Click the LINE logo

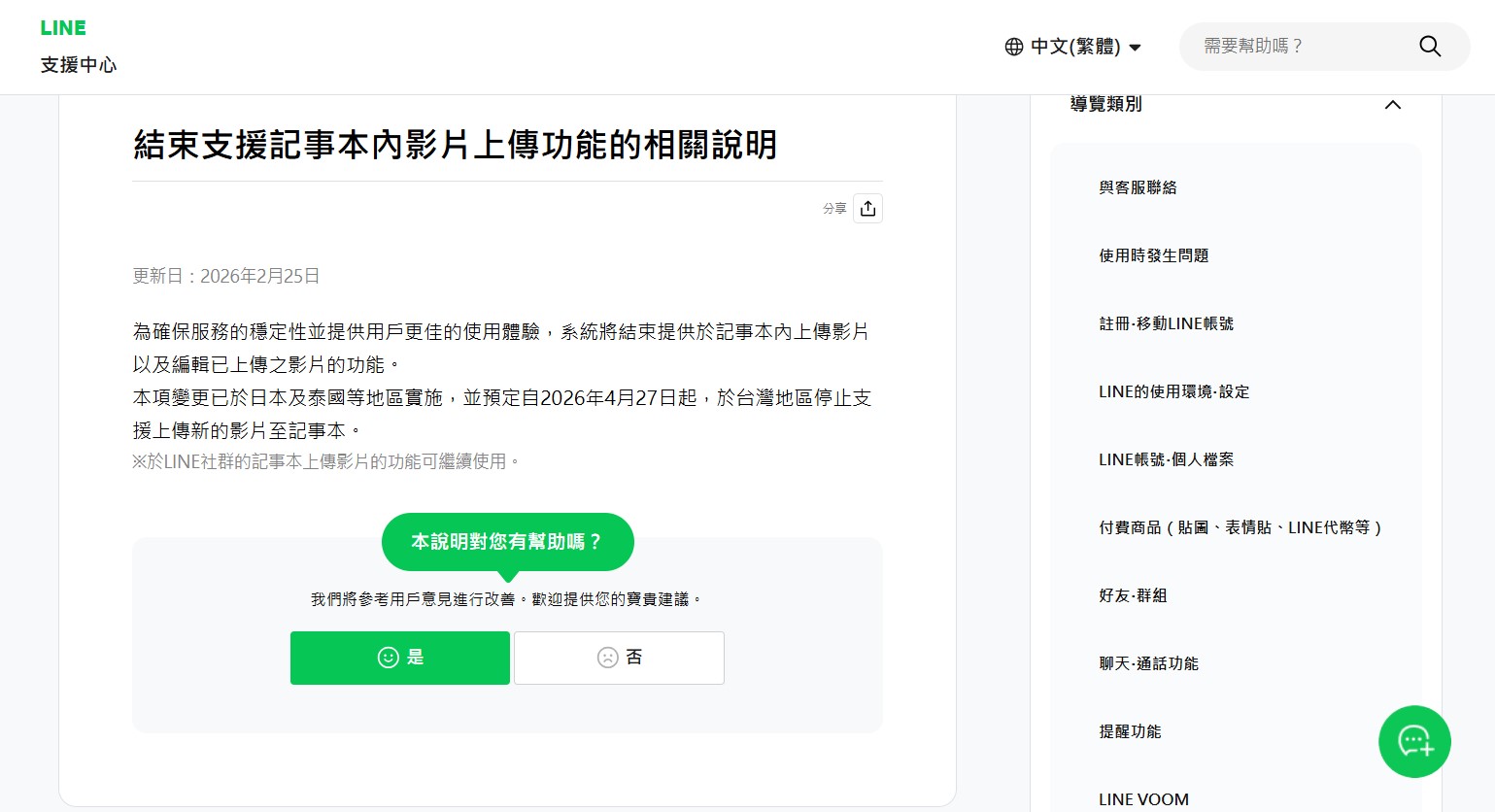click(x=62, y=27)
